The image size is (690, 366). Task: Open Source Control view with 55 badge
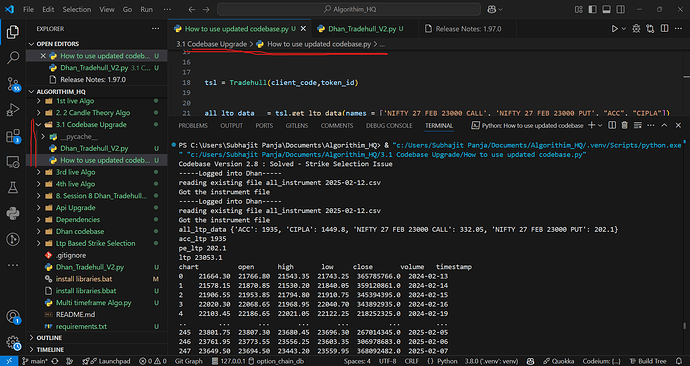(x=13, y=84)
